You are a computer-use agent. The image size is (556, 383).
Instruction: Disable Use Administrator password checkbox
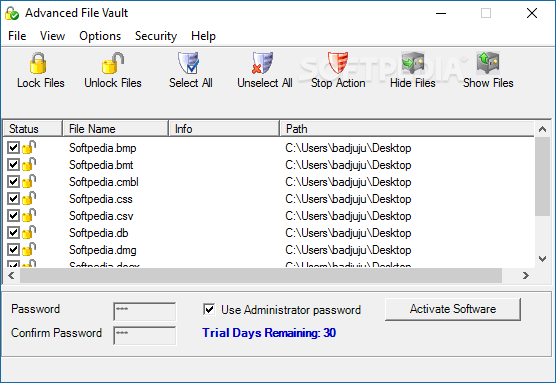pos(209,309)
